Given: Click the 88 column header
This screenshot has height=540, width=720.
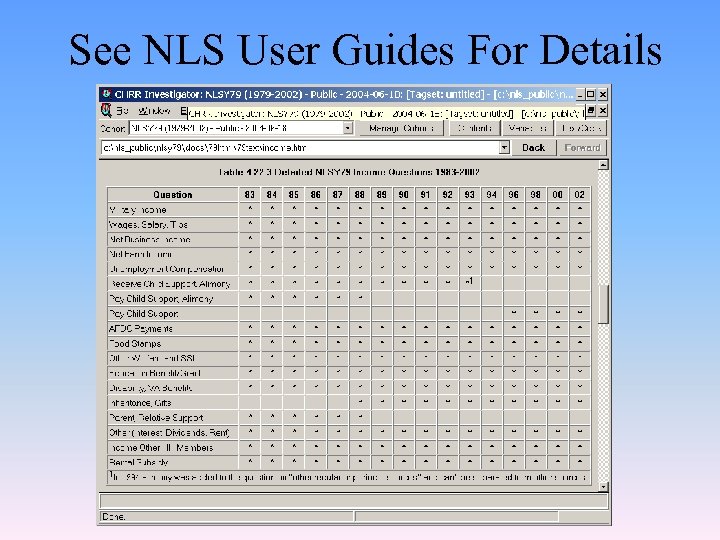Looking at the screenshot, I should (360, 195).
